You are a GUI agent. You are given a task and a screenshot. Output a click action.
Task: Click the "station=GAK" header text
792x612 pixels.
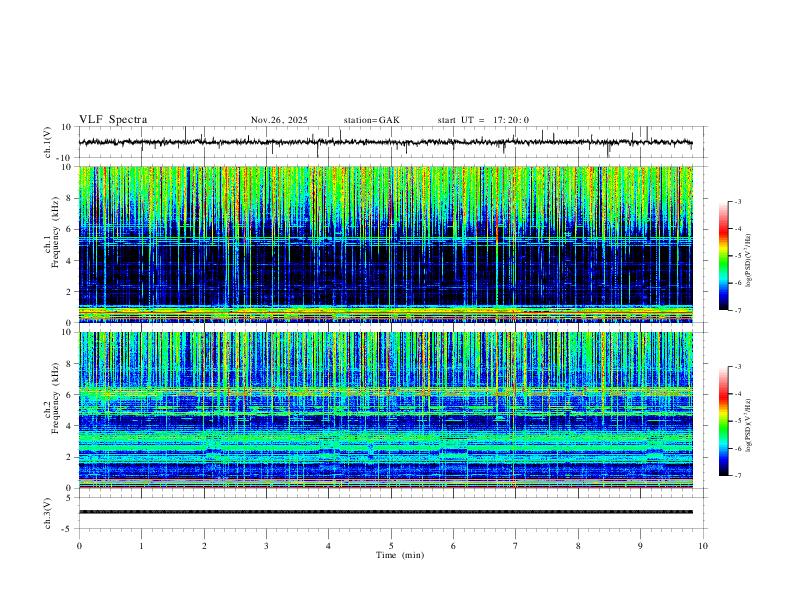pos(372,120)
